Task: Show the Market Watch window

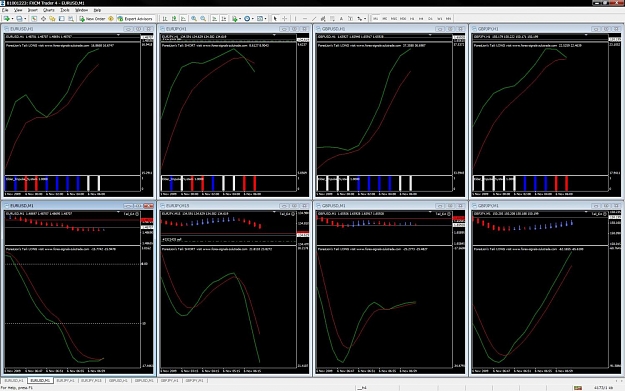Action: [x=34, y=18]
